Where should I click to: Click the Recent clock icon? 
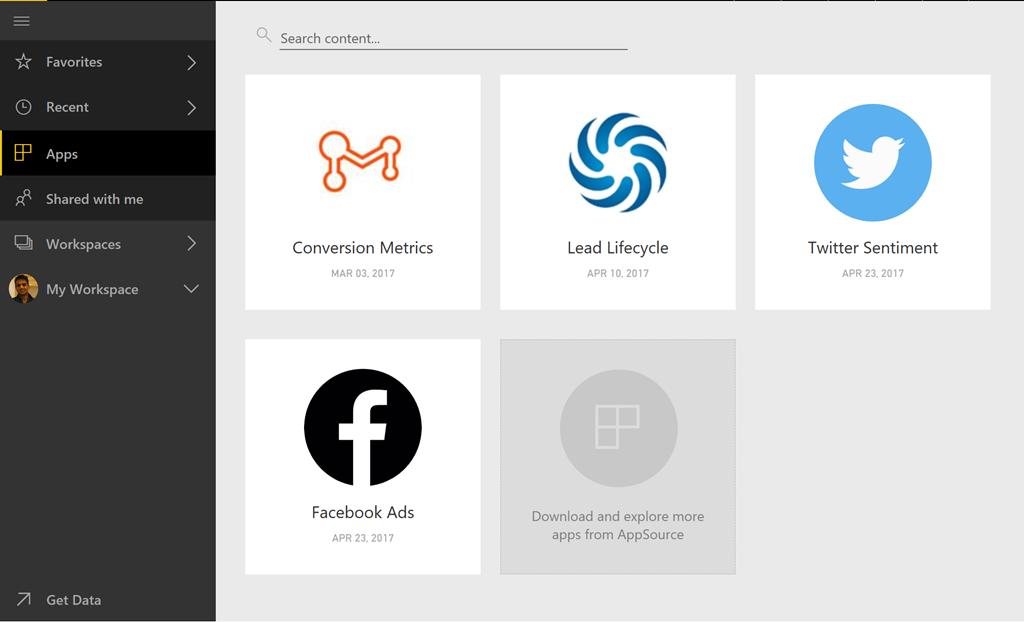[24, 107]
